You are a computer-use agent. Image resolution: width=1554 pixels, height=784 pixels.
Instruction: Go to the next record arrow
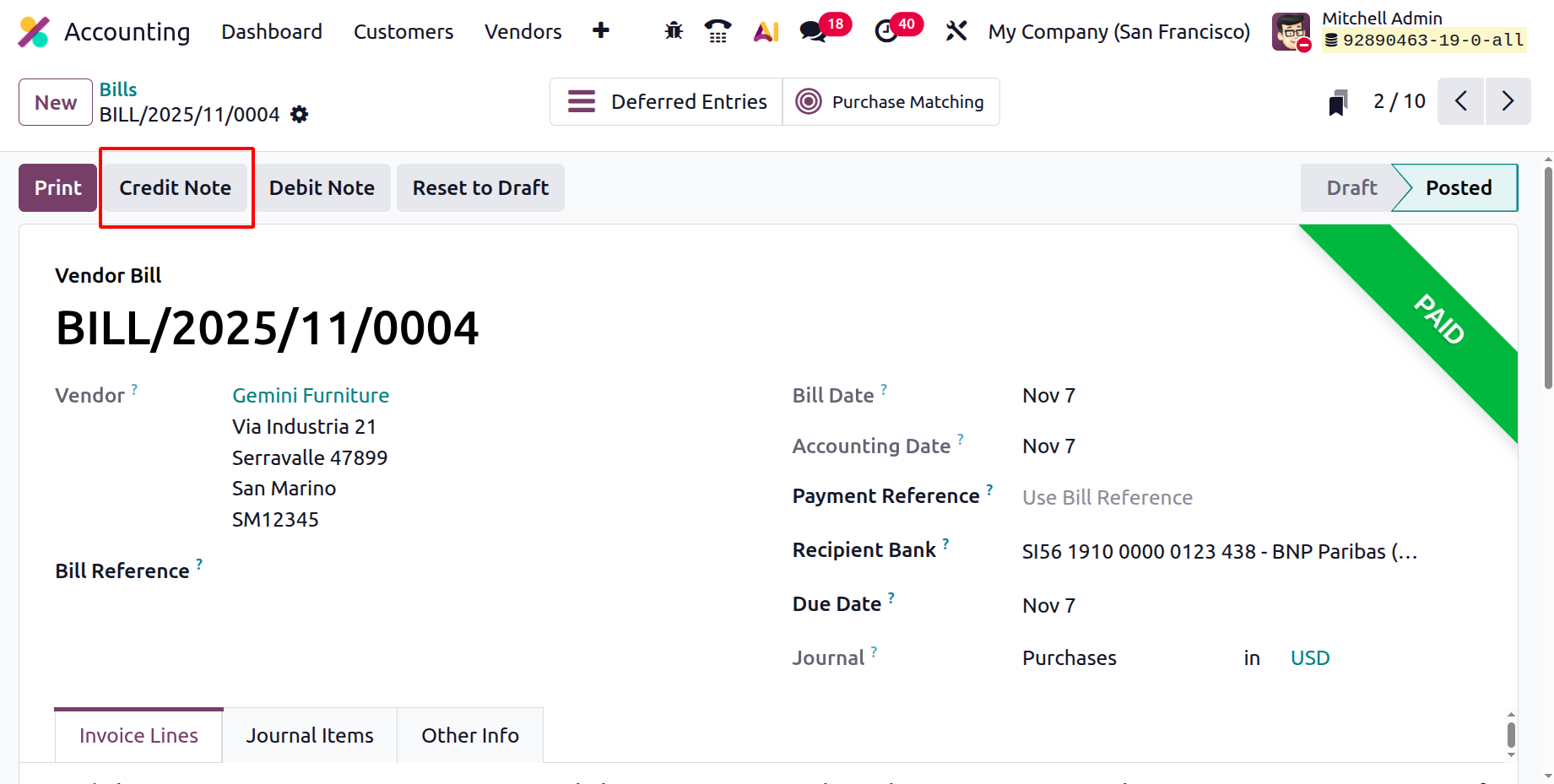coord(1508,101)
